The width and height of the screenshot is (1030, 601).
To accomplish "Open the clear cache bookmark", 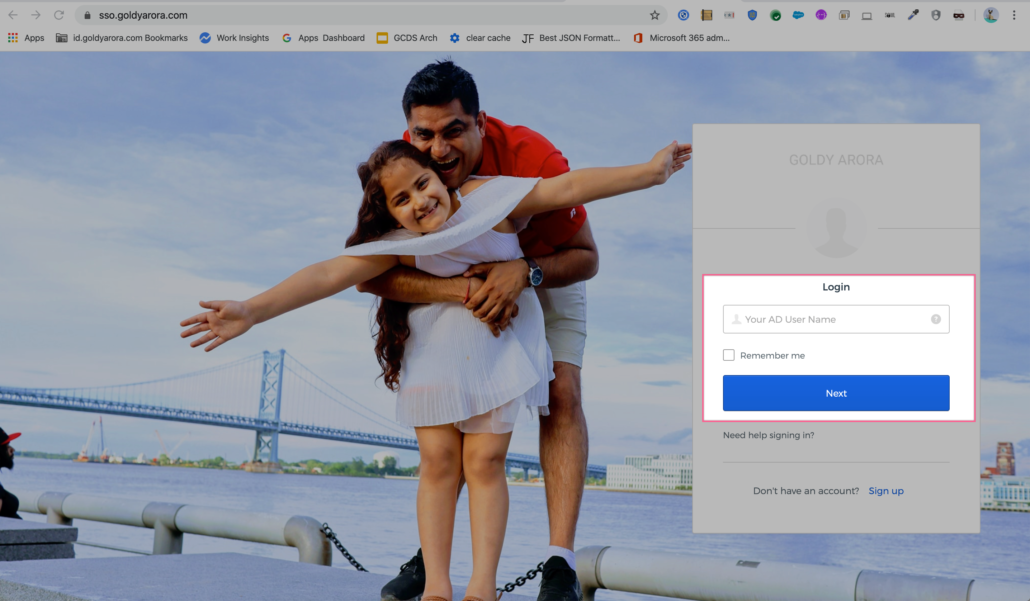I will coord(480,38).
